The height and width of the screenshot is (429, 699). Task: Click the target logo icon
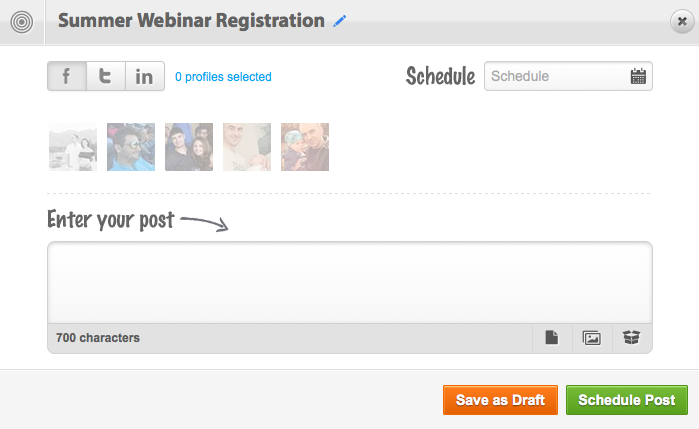pos(22,21)
